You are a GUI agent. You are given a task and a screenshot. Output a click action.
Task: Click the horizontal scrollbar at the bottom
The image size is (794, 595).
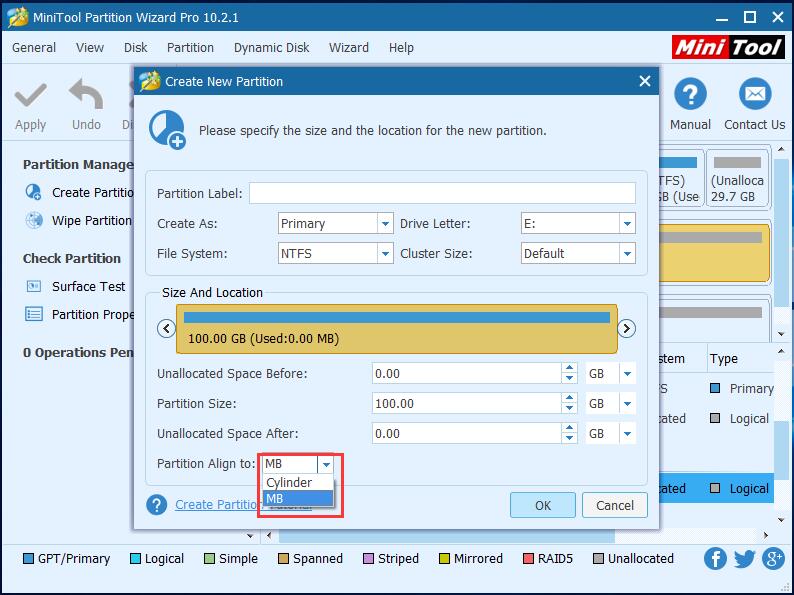(447, 535)
